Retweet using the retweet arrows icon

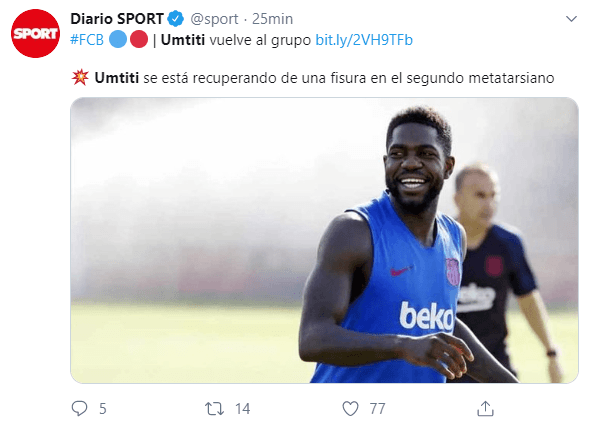(x=214, y=409)
